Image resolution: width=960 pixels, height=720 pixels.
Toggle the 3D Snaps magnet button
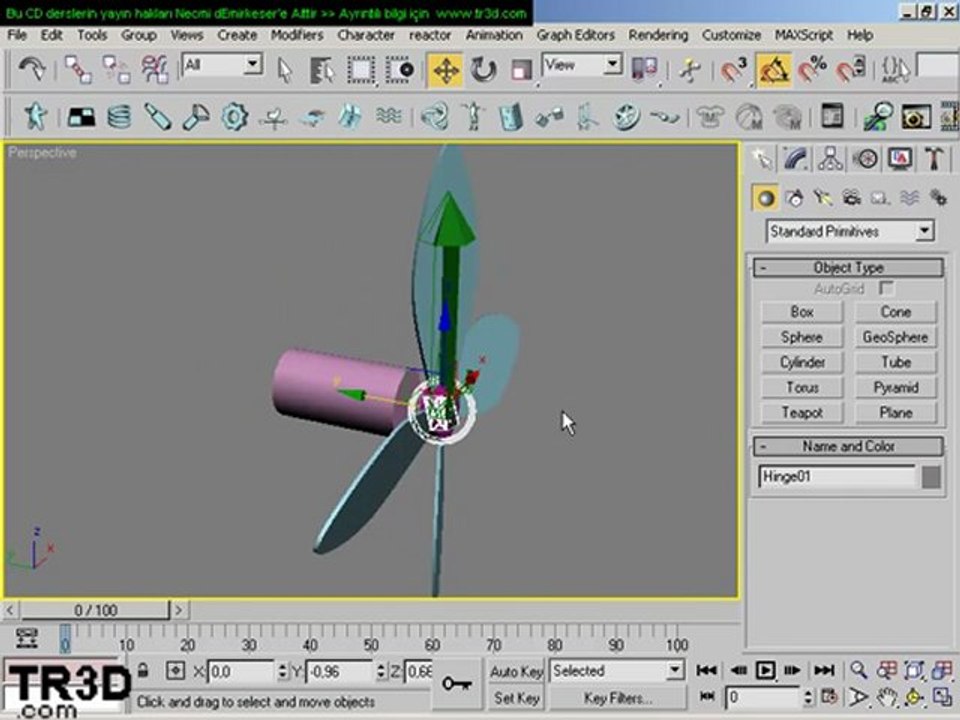(x=733, y=70)
